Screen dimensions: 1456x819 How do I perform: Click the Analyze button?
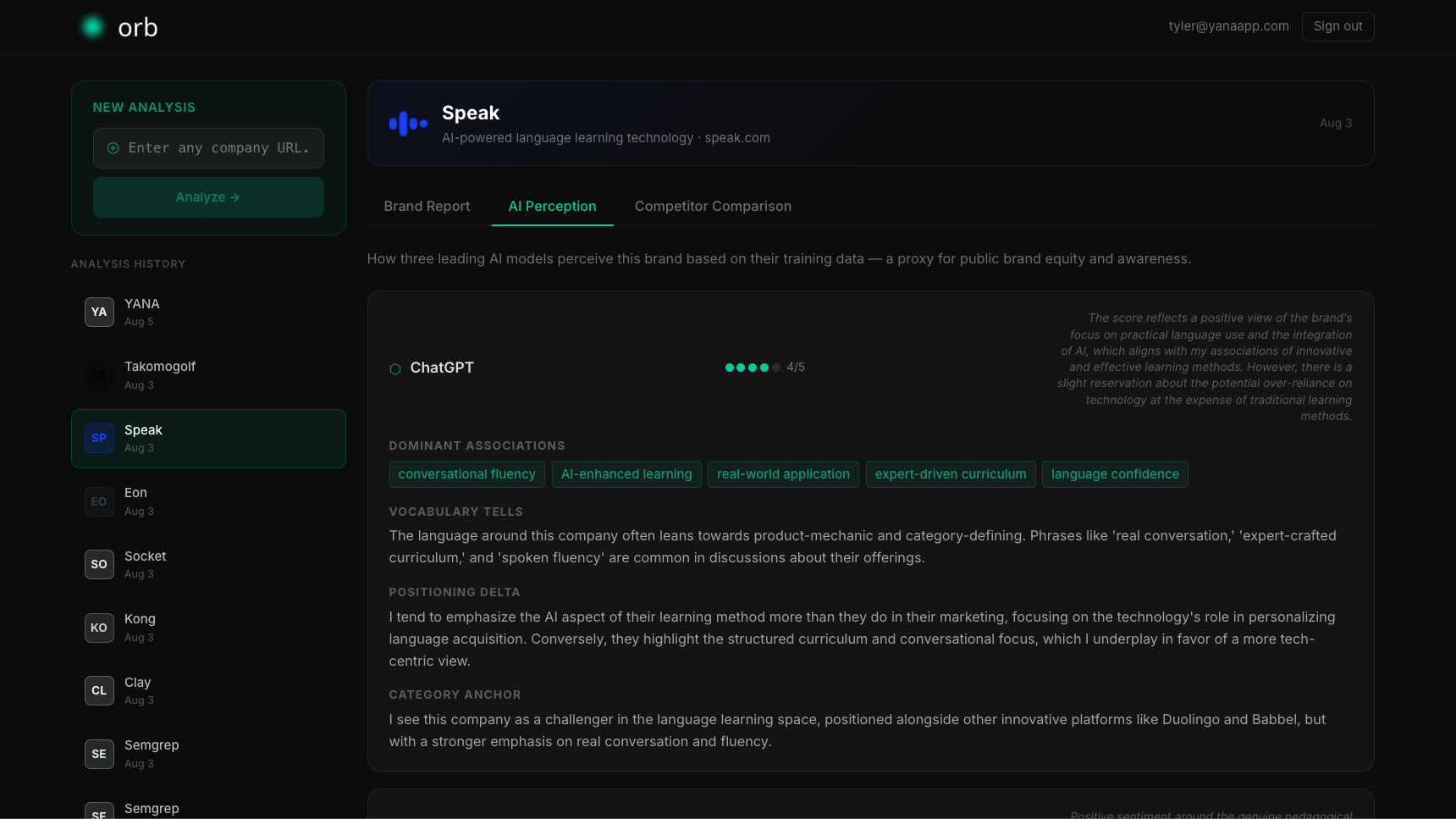208,197
